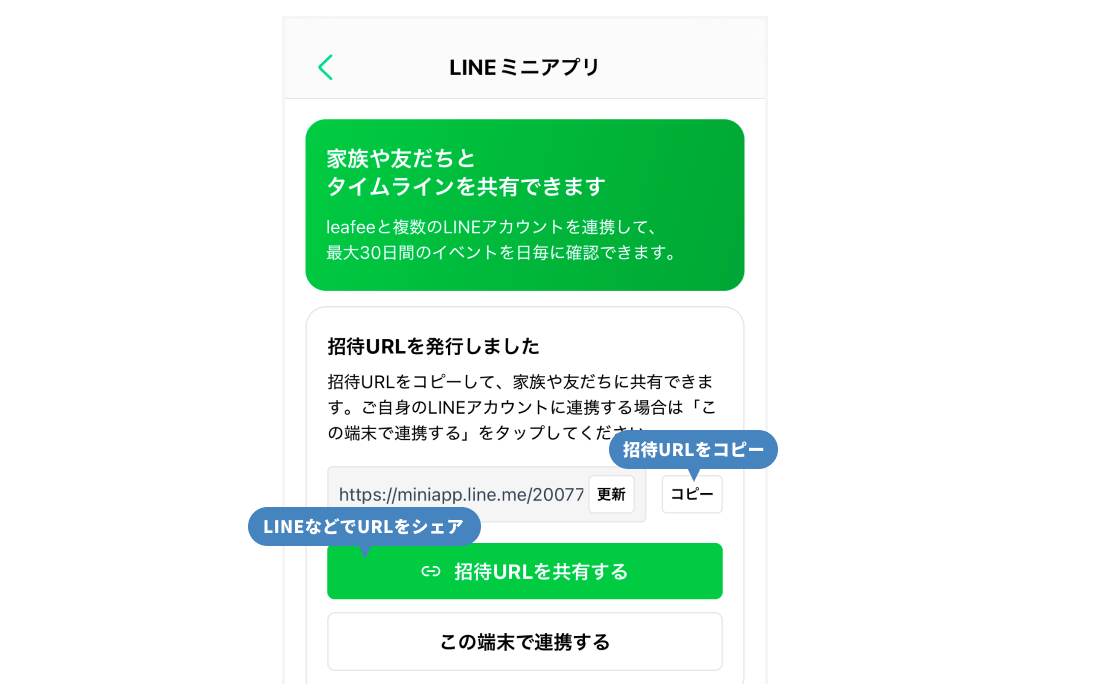Click the copy tooltip's pointer above コピー
This screenshot has height=684, width=1119.
(693, 474)
